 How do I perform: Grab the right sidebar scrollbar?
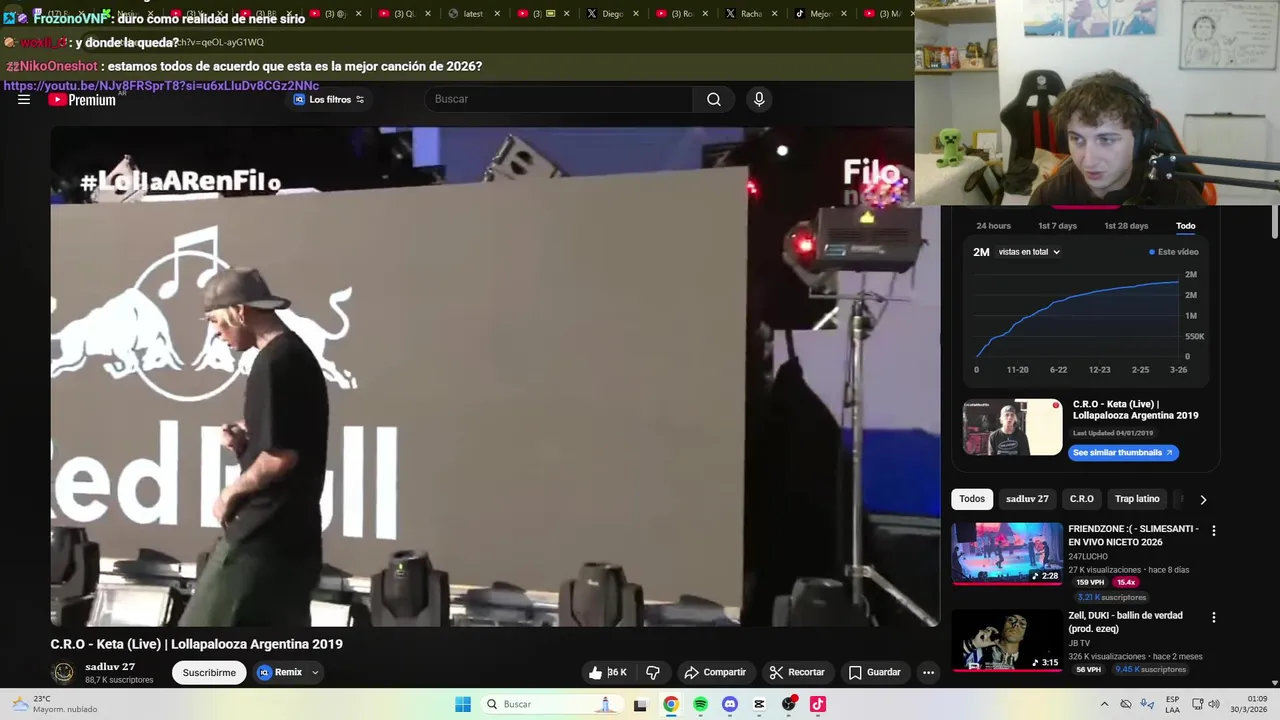tap(1275, 222)
